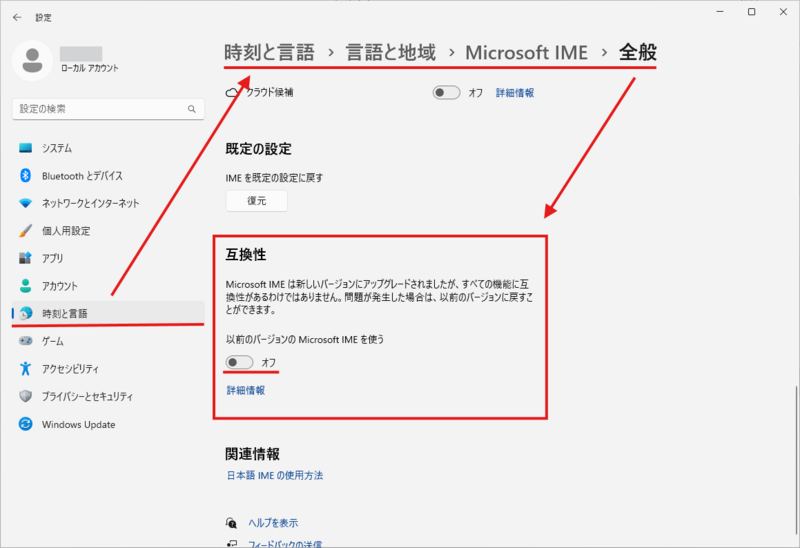This screenshot has height=548, width=800.
Task: Open 詳細情報 link beside クラウド候補
Action: click(x=515, y=93)
